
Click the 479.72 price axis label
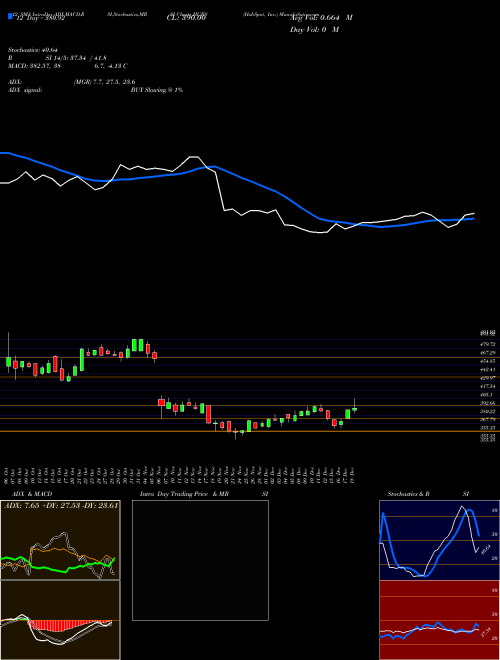click(x=488, y=344)
